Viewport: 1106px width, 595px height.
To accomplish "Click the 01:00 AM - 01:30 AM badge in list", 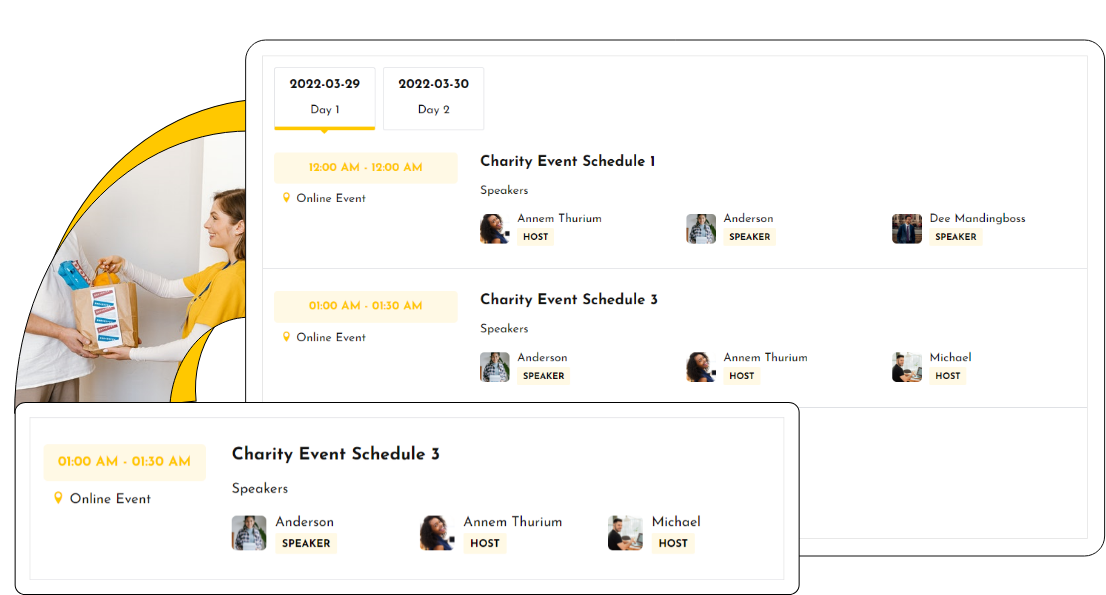I will pos(365,306).
